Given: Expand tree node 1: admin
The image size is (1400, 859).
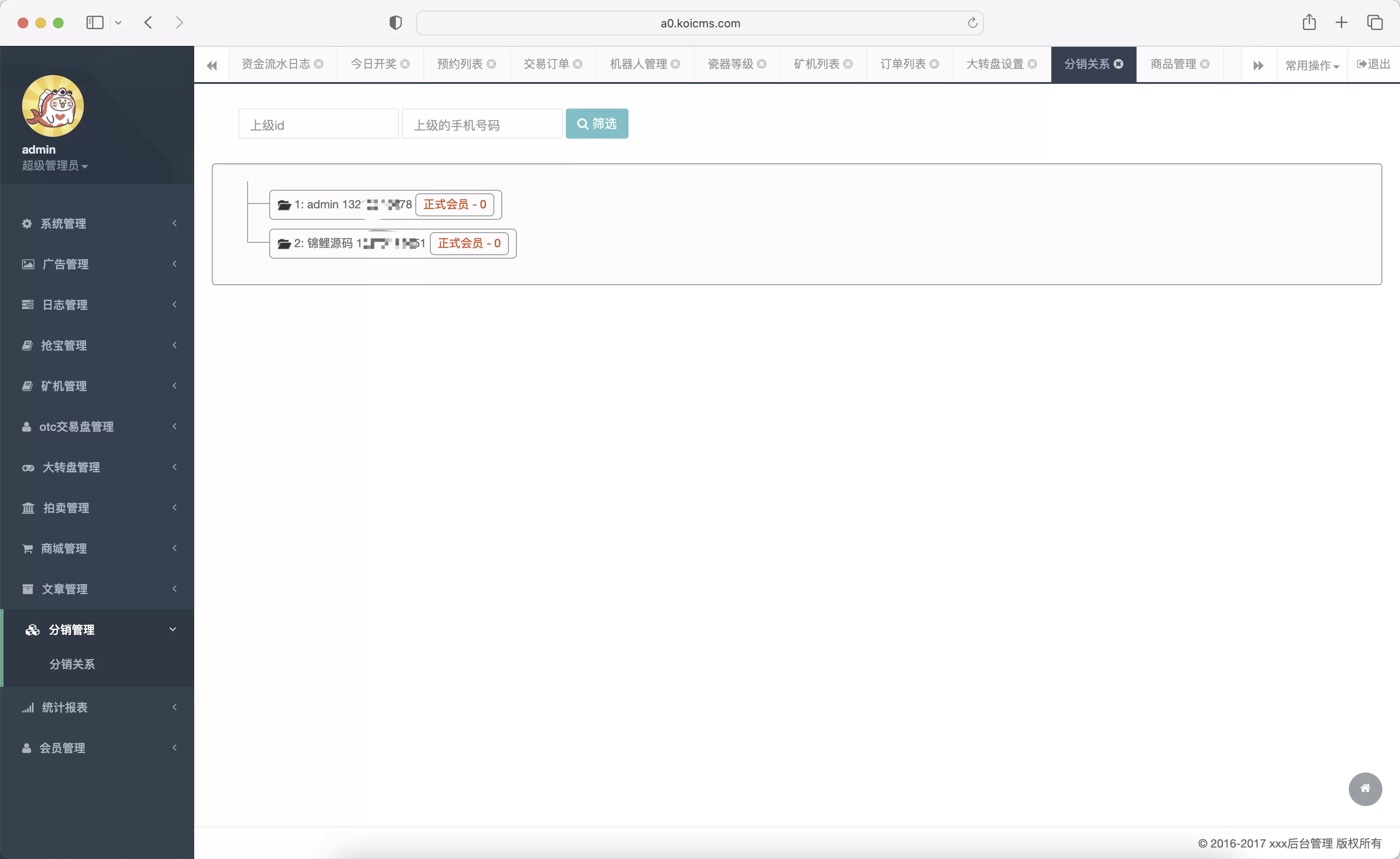Looking at the screenshot, I should [284, 205].
